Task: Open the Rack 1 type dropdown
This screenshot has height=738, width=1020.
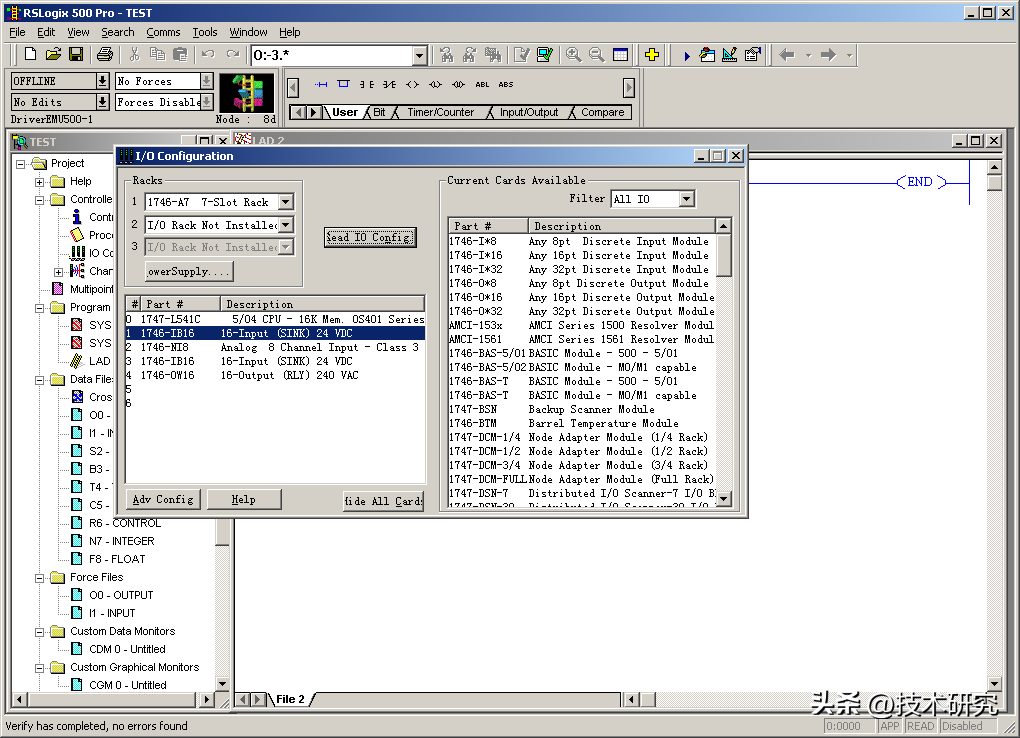Action: (286, 202)
